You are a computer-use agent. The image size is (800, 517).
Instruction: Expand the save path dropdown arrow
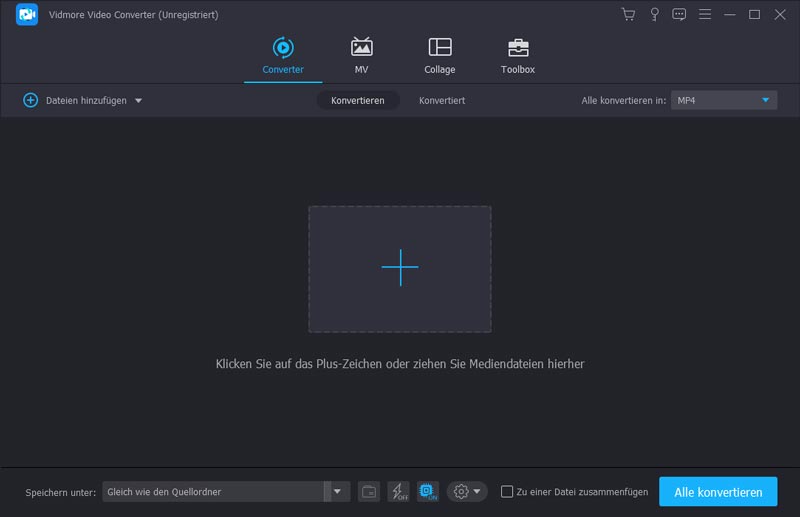click(337, 491)
